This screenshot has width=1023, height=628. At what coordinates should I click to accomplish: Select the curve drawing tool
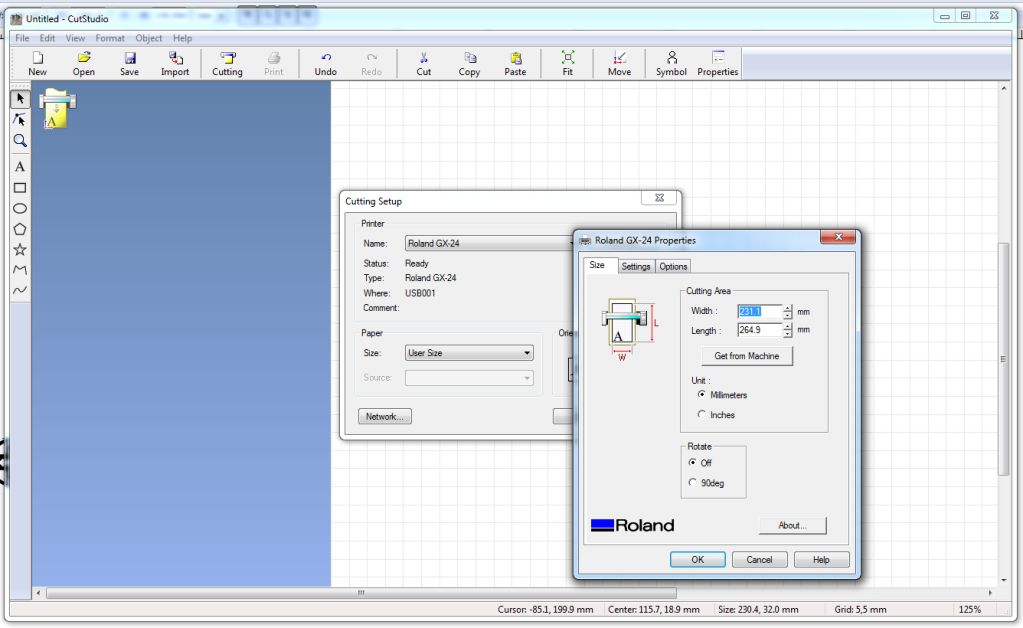[20, 290]
